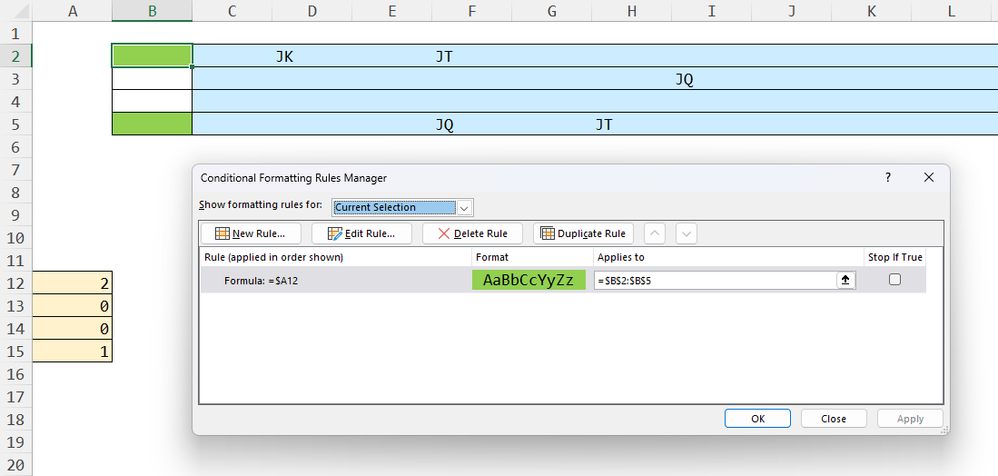Select cell A13 containing 0
998x476 pixels.
click(x=73, y=306)
